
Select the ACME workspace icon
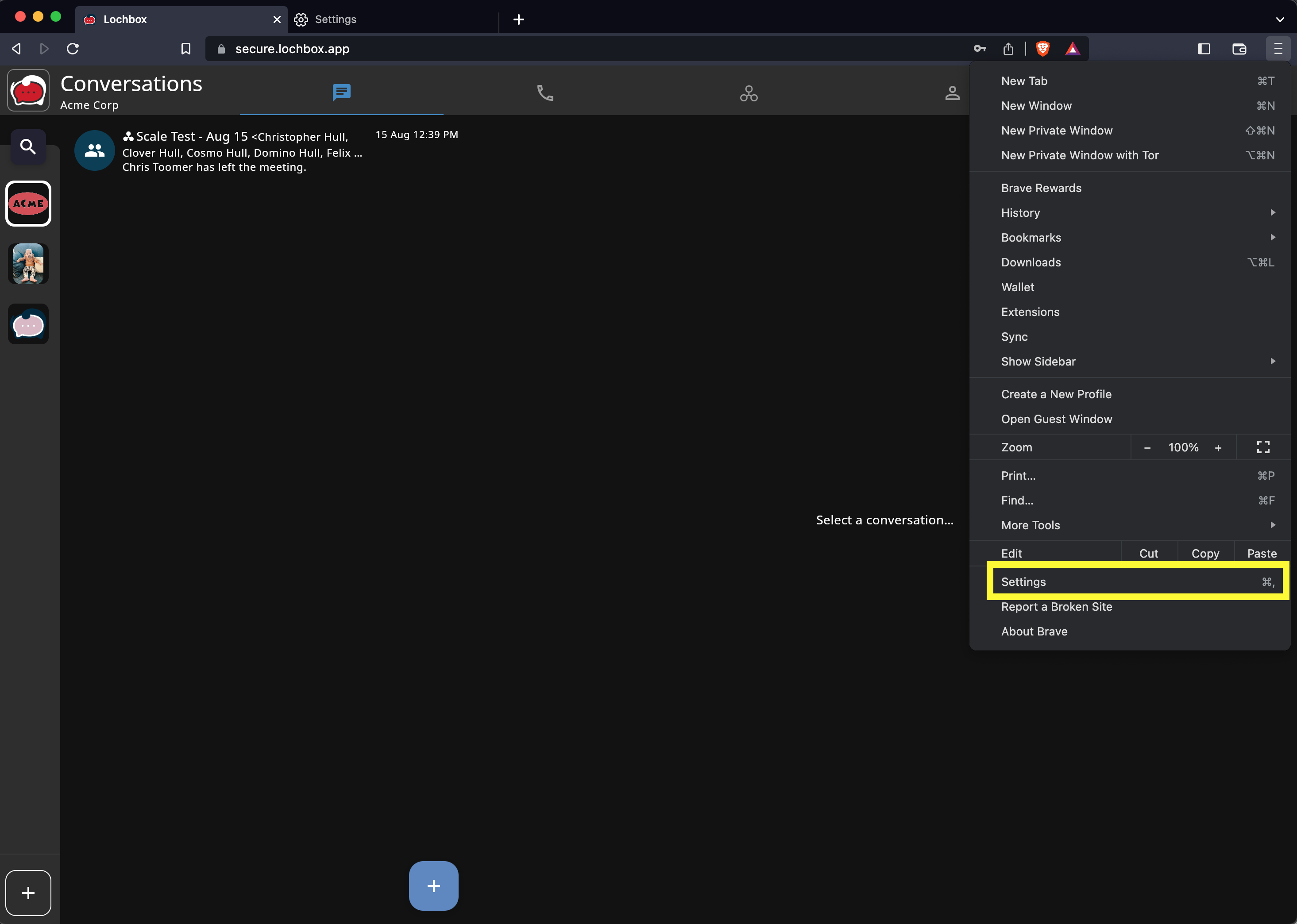(28, 203)
